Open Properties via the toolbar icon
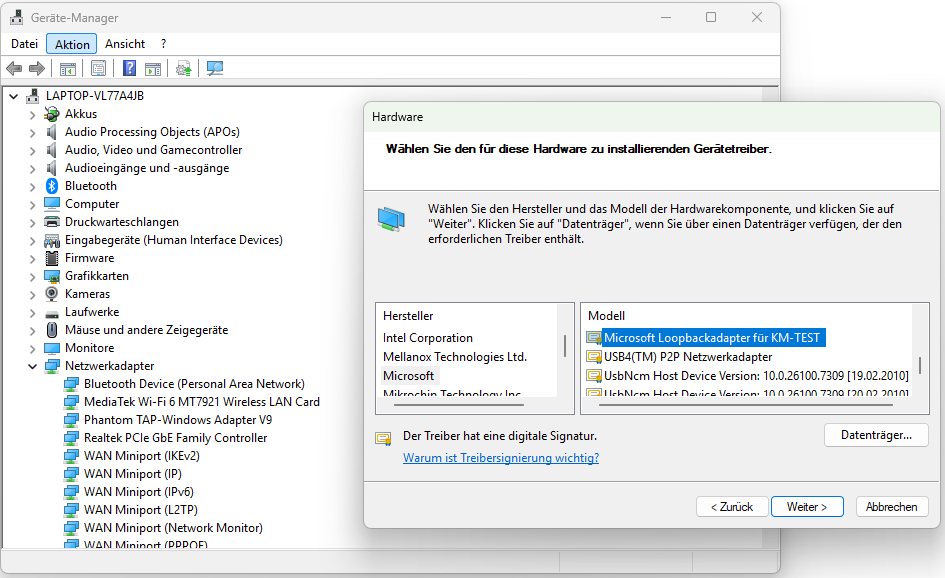945x578 pixels. (98, 68)
